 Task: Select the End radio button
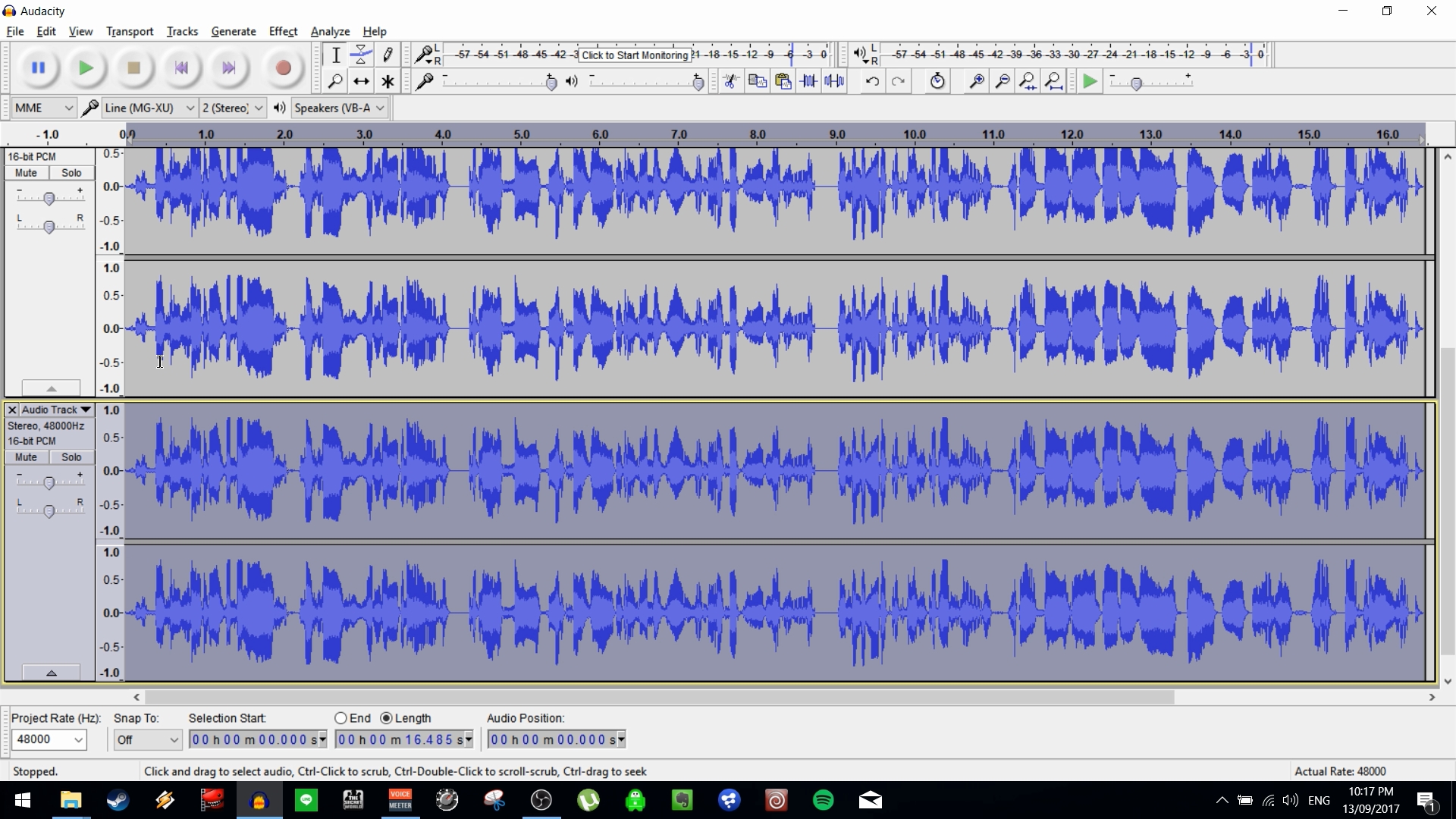[340, 718]
